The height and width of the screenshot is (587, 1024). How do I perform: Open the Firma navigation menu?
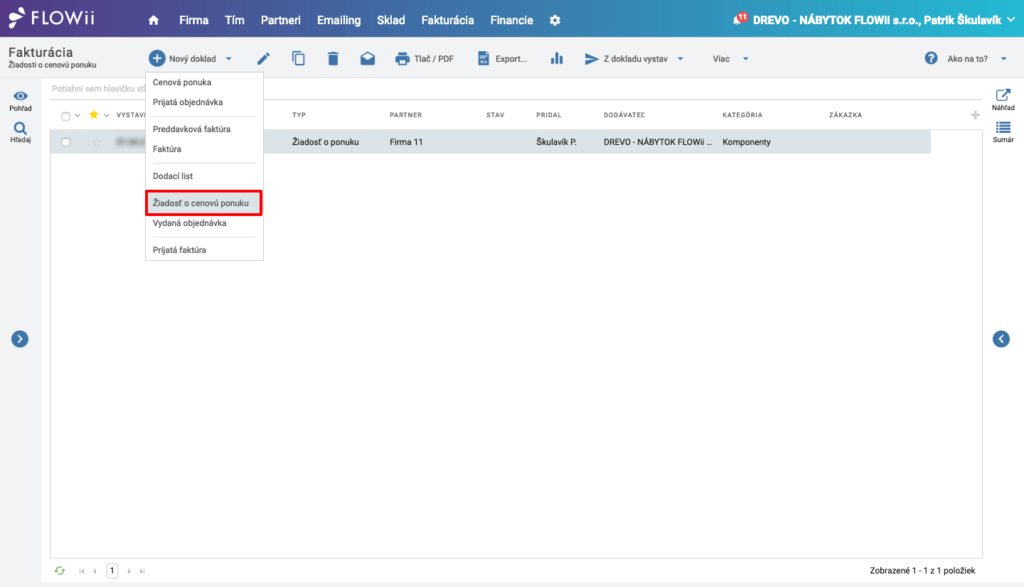pos(194,20)
